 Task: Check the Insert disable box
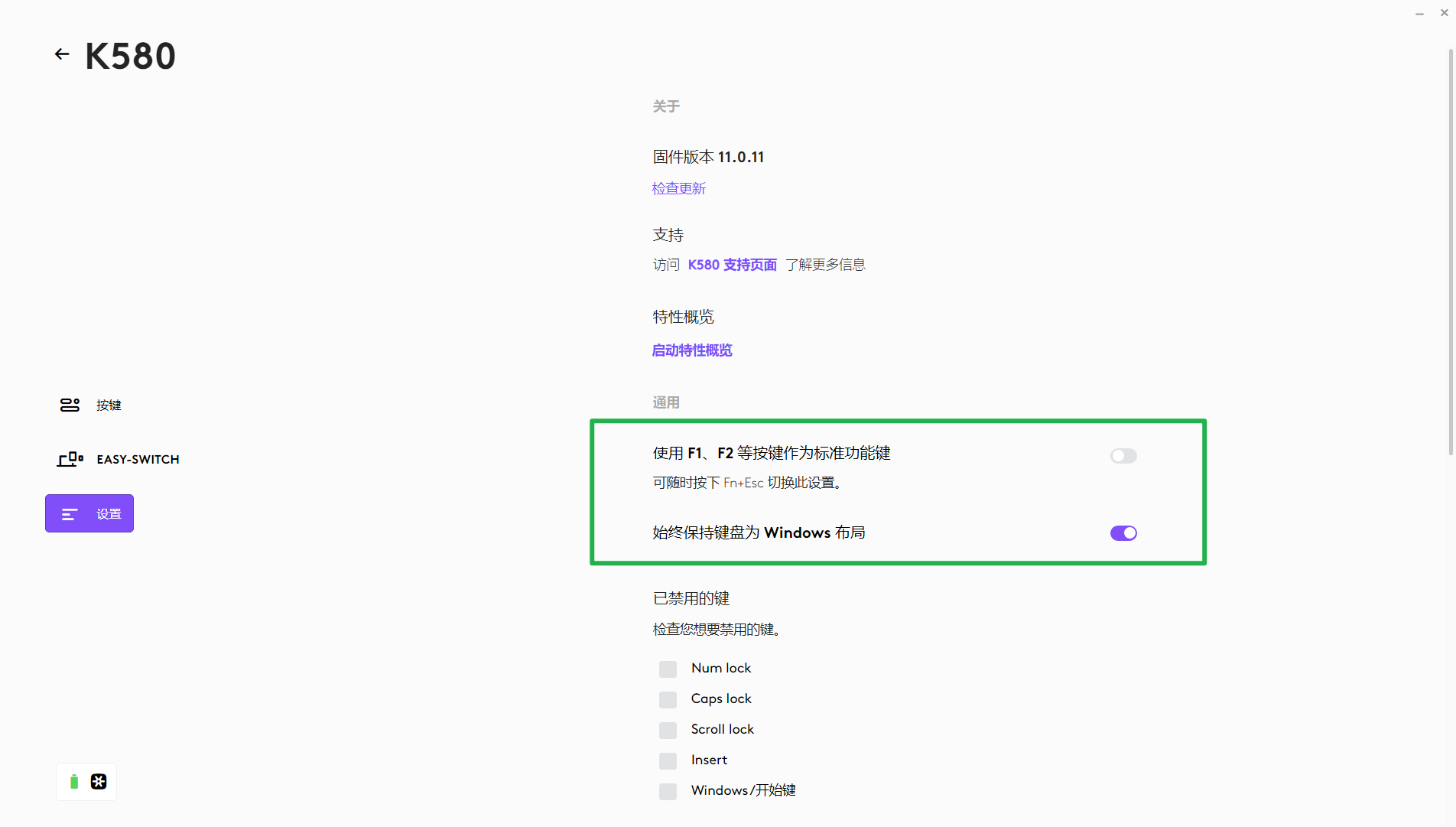pyautogui.click(x=668, y=761)
